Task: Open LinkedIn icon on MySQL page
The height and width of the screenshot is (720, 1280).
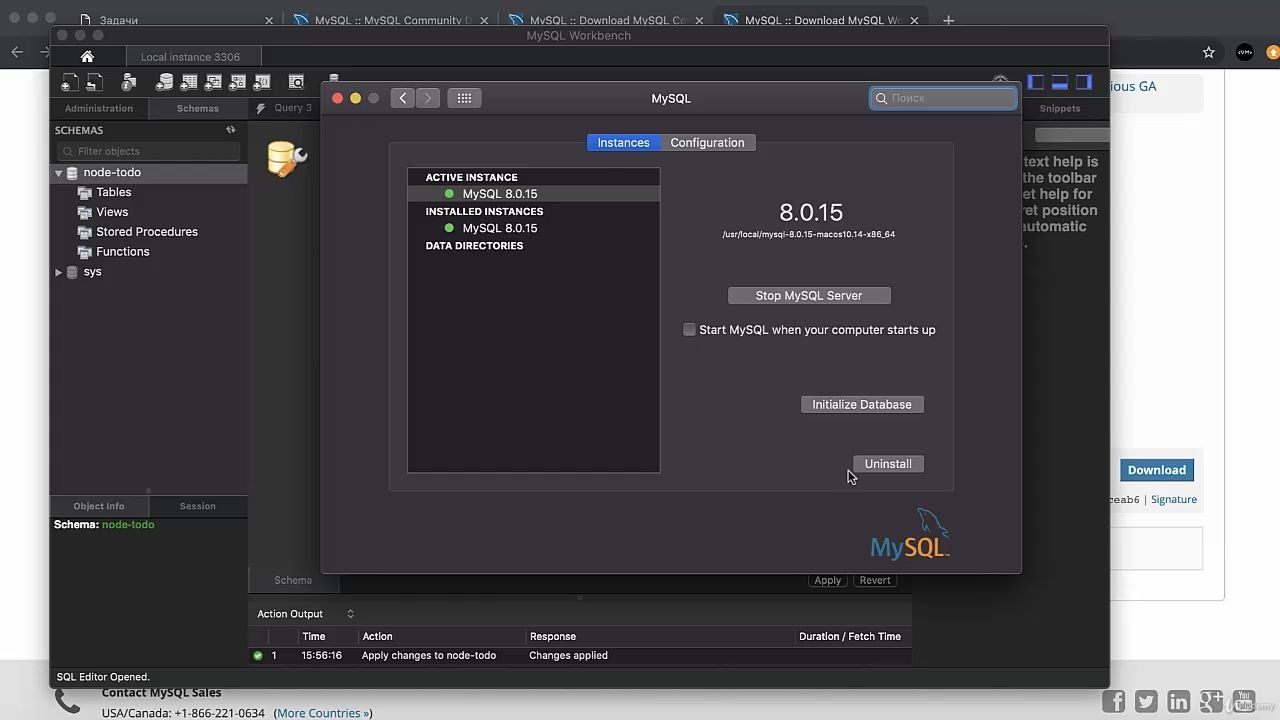Action: coord(1179,701)
